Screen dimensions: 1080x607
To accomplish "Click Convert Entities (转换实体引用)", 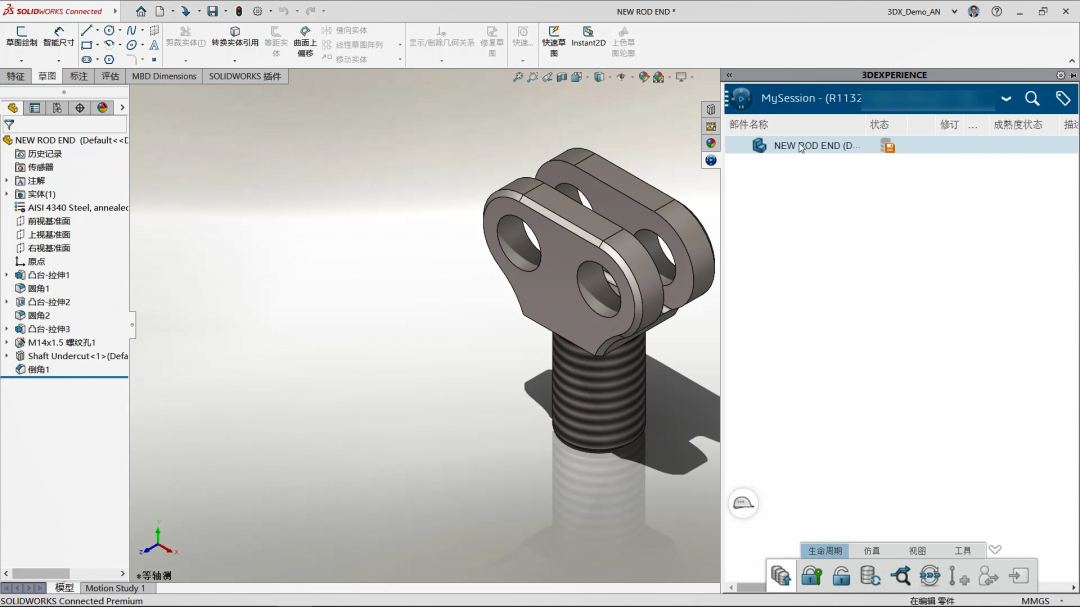I will pyautogui.click(x=235, y=37).
